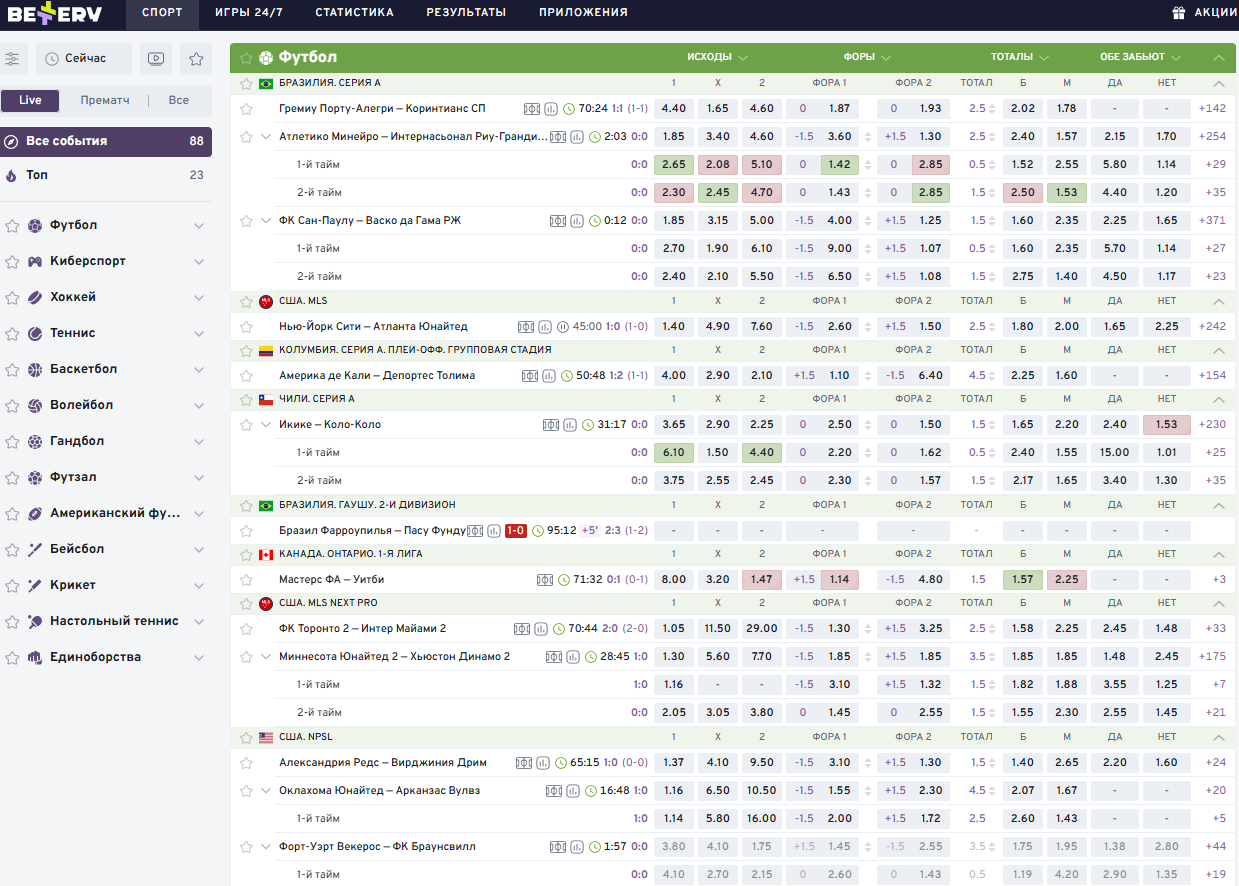Click the Настольный теннис paddle icon

click(35, 621)
